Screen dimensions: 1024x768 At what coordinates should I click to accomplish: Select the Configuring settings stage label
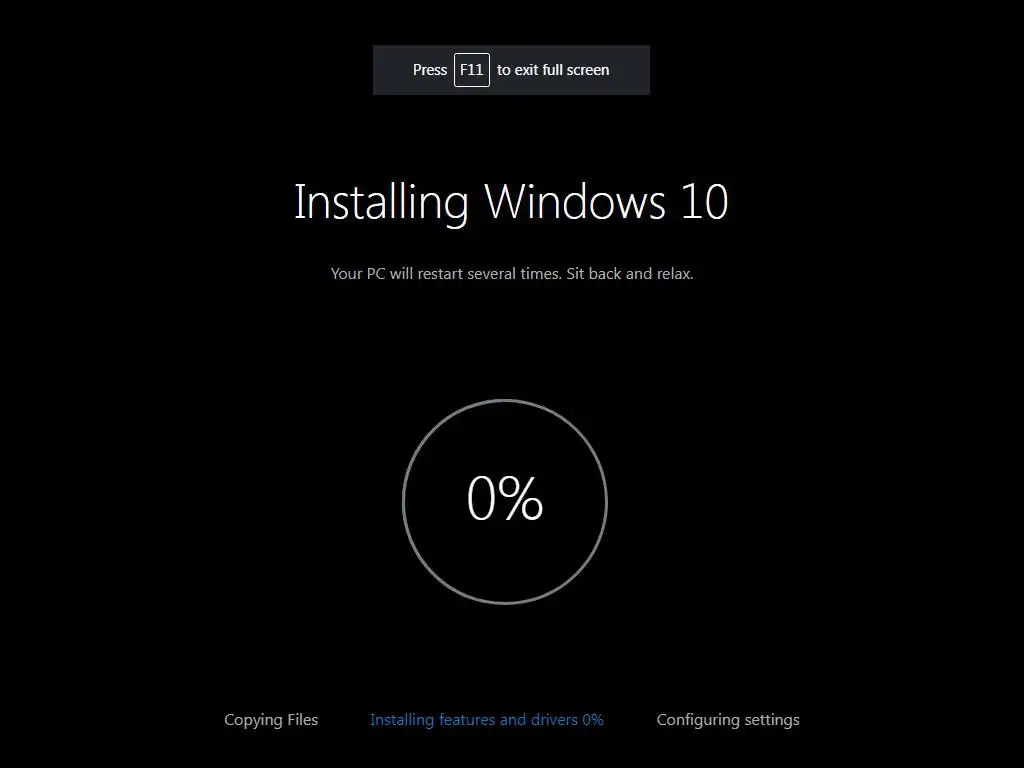[x=728, y=720]
